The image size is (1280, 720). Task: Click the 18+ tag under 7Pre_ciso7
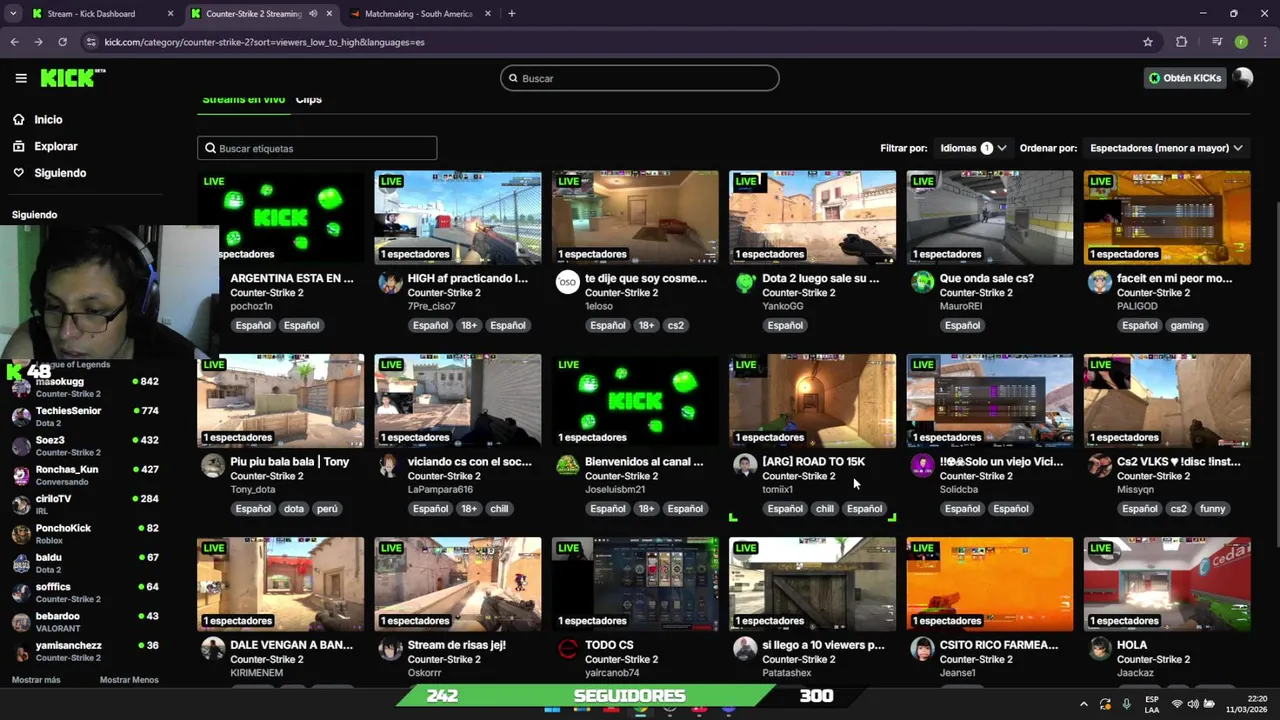pos(469,325)
